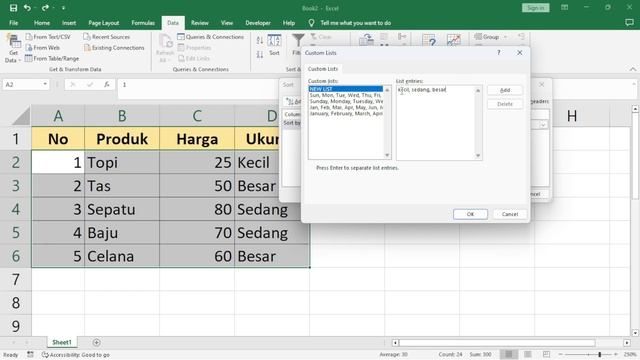Click the zoom level percentage in the status bar

630,354
